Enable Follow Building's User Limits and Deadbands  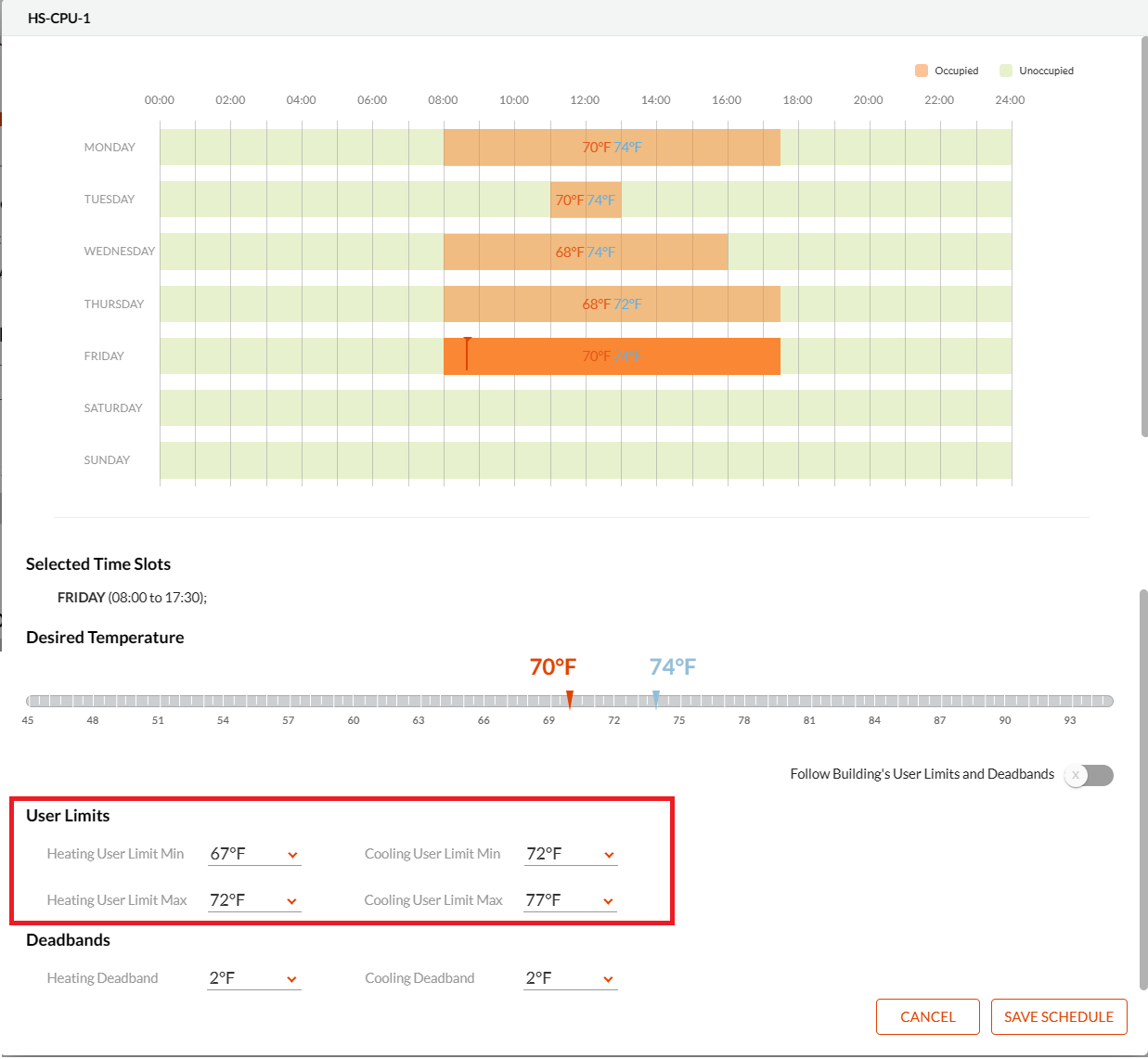[x=1088, y=775]
